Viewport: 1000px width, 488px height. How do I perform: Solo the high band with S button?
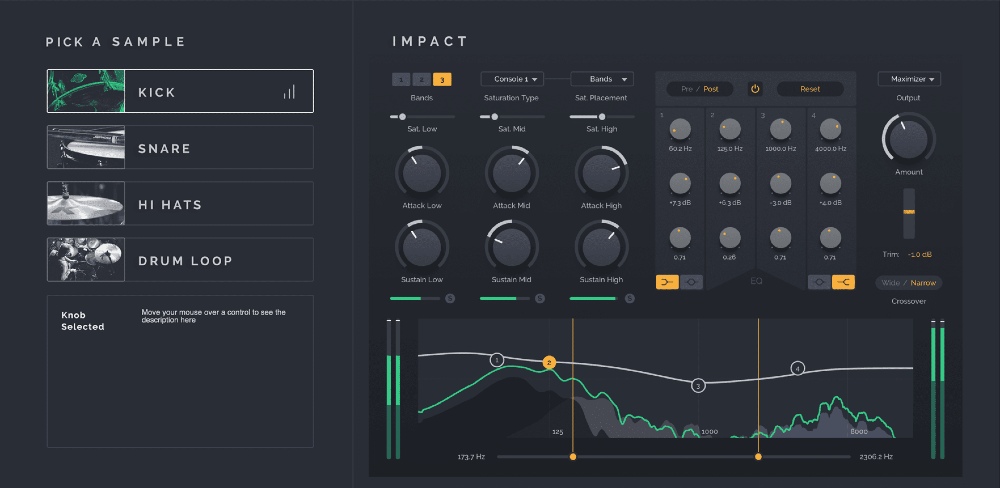pyautogui.click(x=630, y=298)
